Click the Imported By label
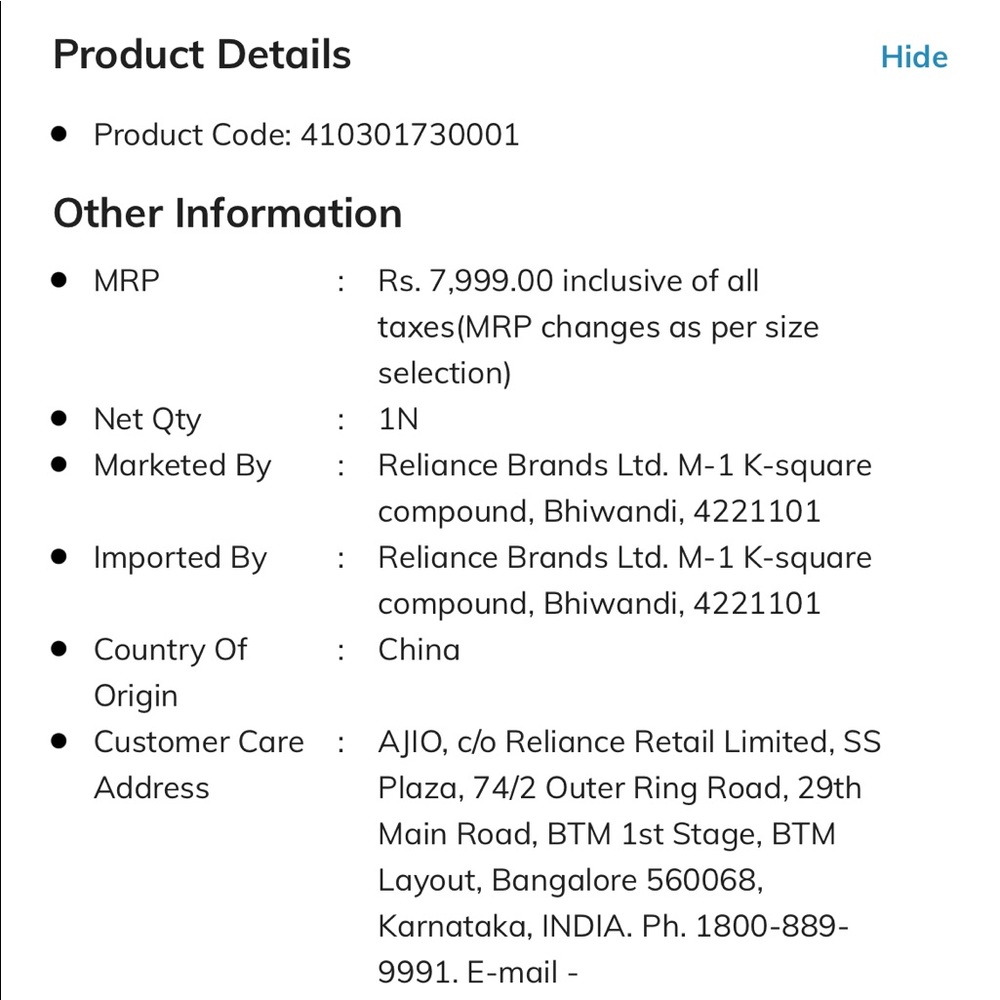Viewport: 1000px width, 1000px height. point(180,558)
